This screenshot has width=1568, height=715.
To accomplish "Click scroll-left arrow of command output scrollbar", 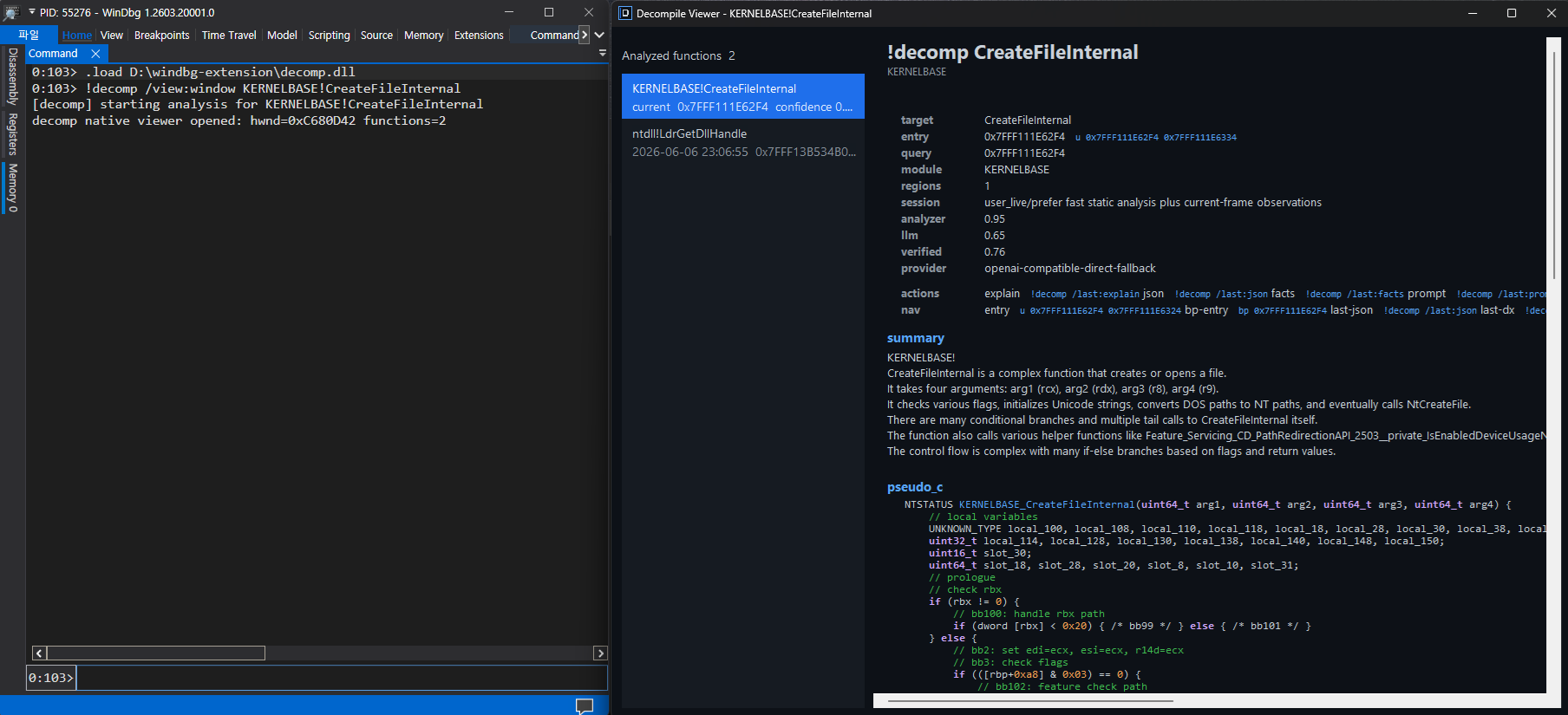I will pos(39,653).
